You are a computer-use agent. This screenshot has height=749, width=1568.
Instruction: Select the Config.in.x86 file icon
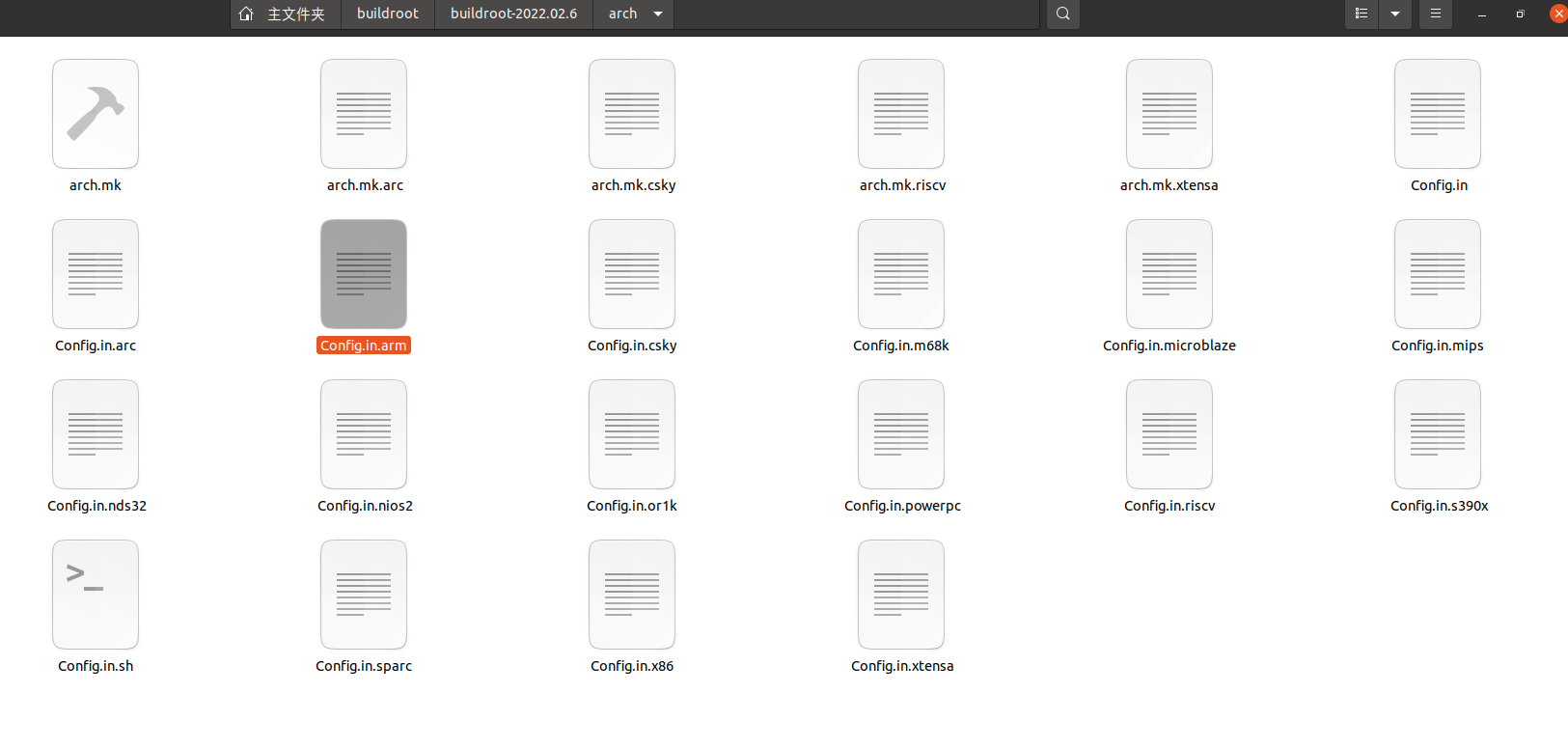coord(632,595)
